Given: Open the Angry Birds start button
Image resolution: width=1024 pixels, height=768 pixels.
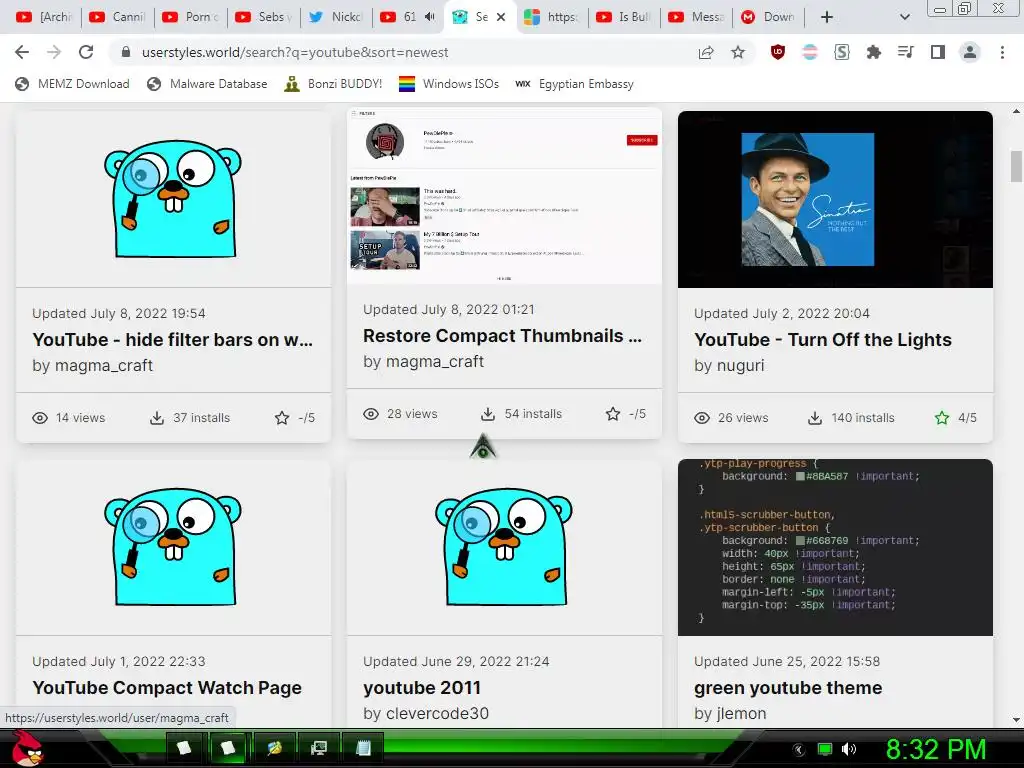Looking at the screenshot, I should coord(26,748).
